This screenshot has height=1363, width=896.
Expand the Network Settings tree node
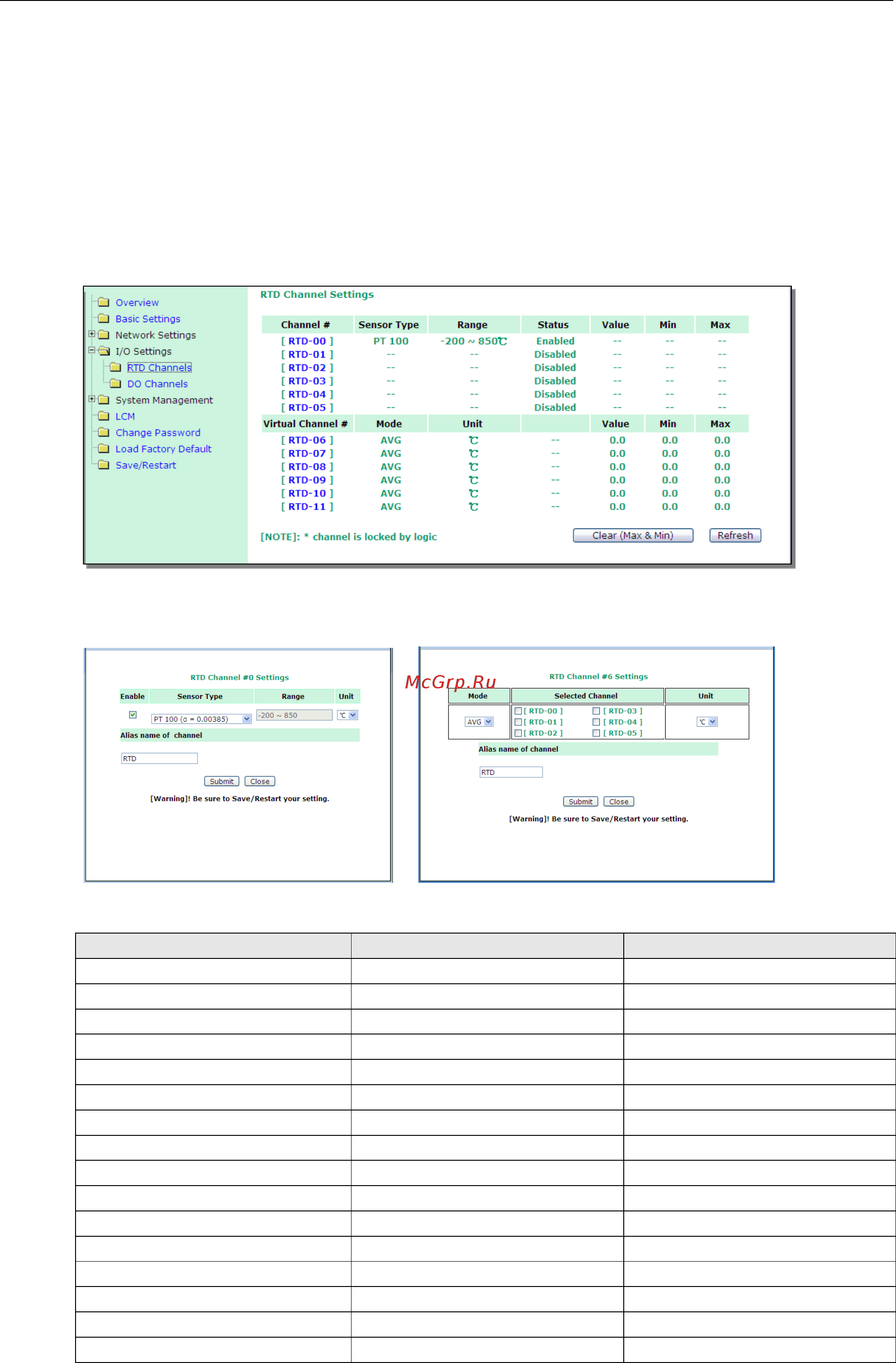coord(92,334)
